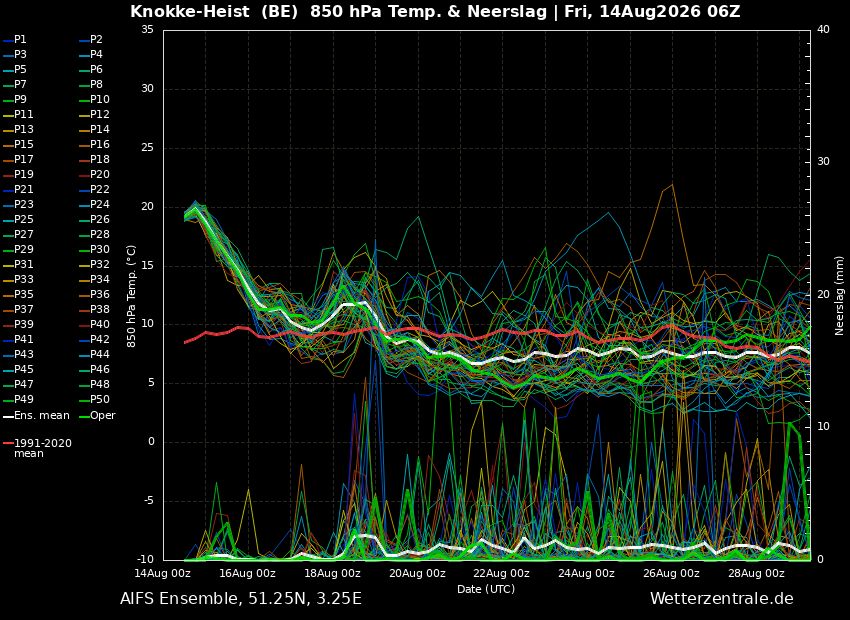Click the Neerslag (mm) axis title
Viewport: 850px width, 620px height.
tap(840, 296)
